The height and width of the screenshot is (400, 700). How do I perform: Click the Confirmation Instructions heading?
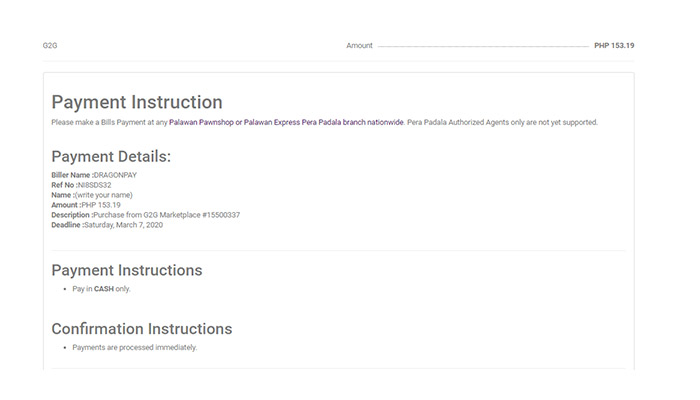141,329
